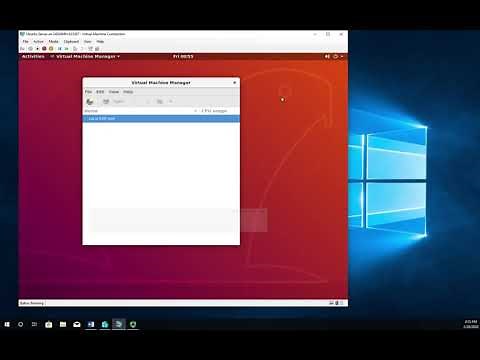Click the active Virtual Machine Connection taskbar icon

click(119, 324)
